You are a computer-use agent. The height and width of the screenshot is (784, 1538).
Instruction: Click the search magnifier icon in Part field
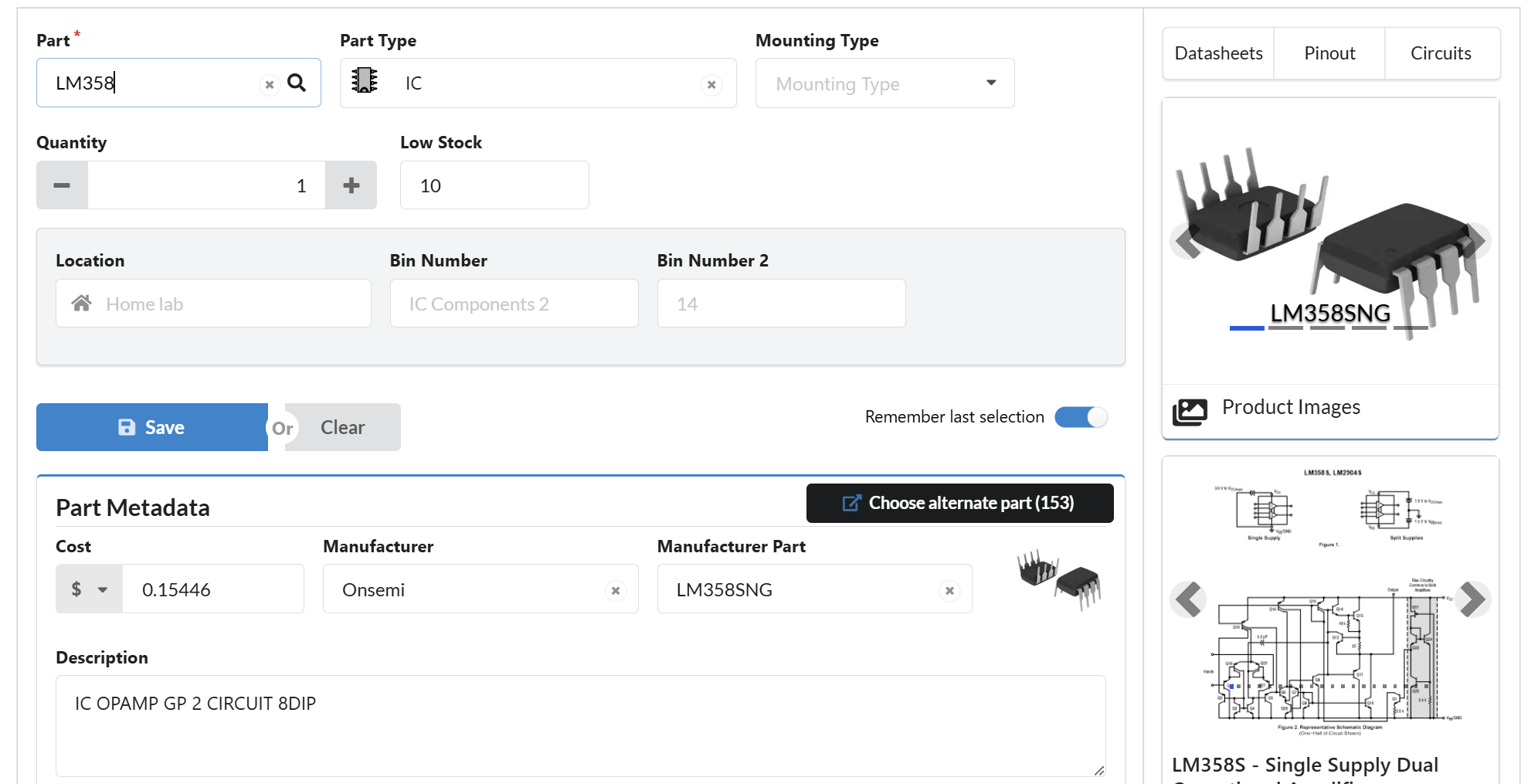[x=297, y=83]
